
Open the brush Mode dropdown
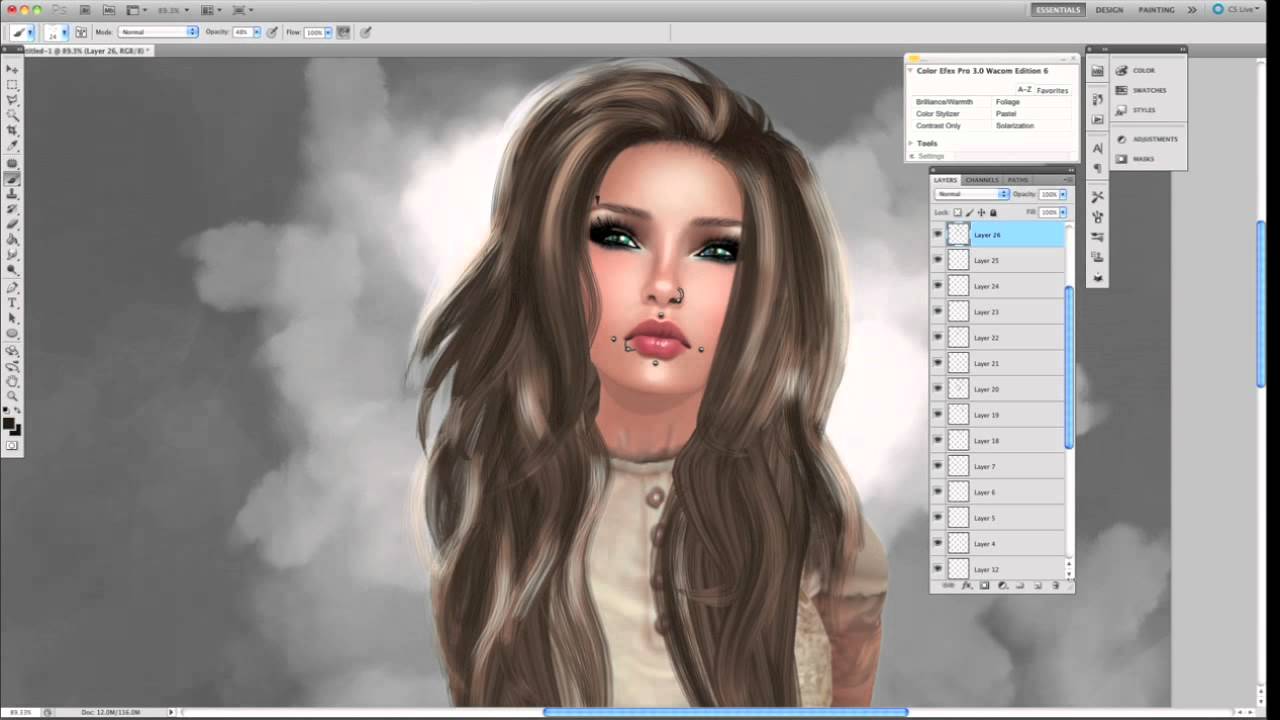click(158, 32)
